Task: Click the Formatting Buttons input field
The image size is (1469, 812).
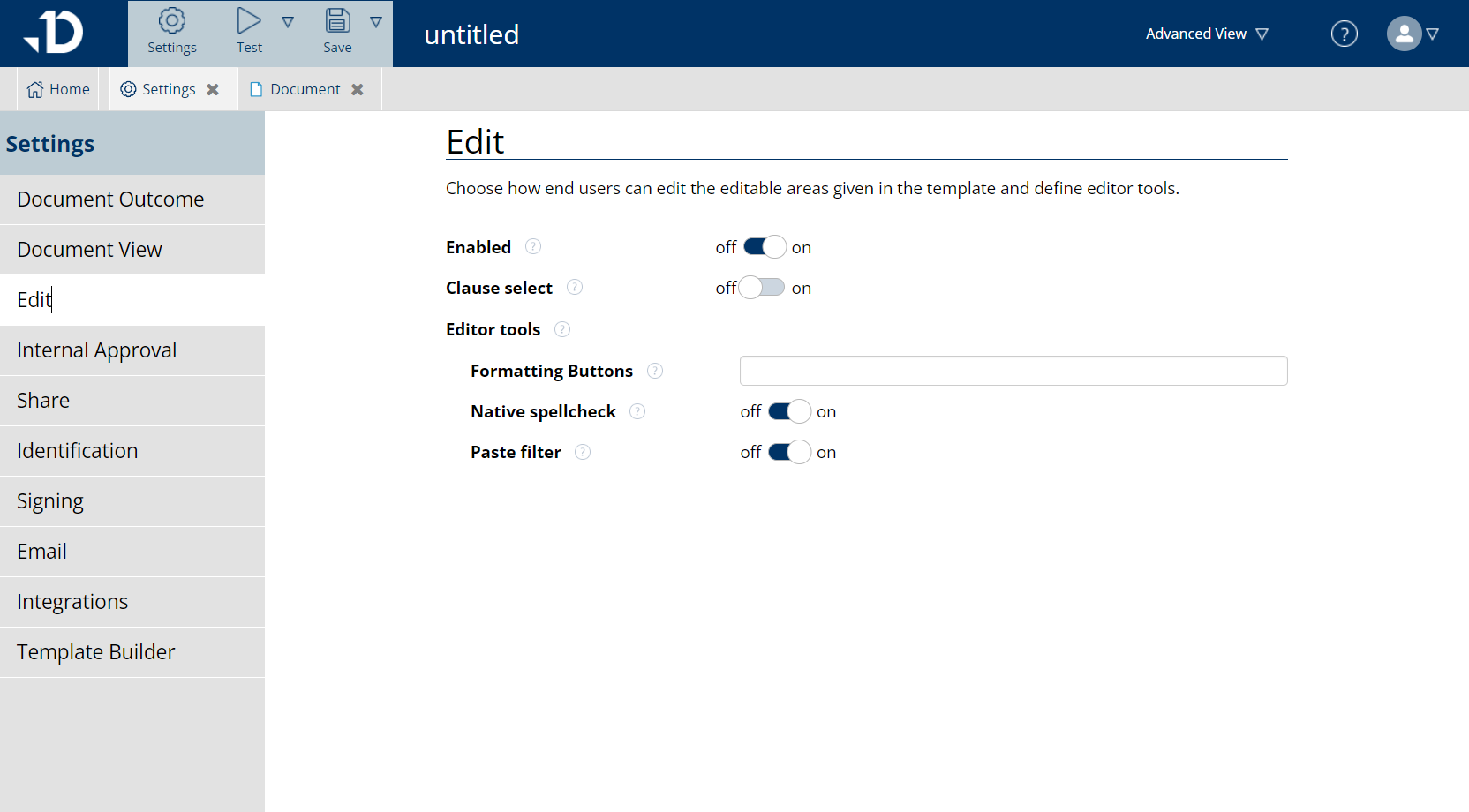Action: coord(1013,371)
